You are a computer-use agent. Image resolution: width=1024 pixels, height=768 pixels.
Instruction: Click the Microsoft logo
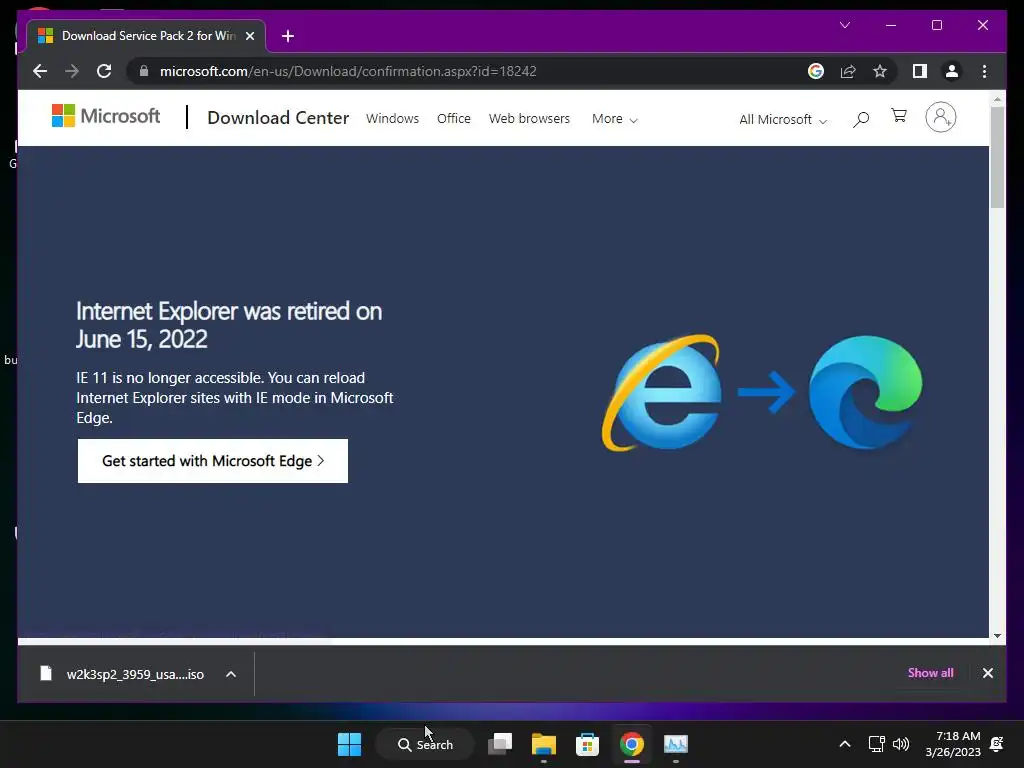click(106, 116)
